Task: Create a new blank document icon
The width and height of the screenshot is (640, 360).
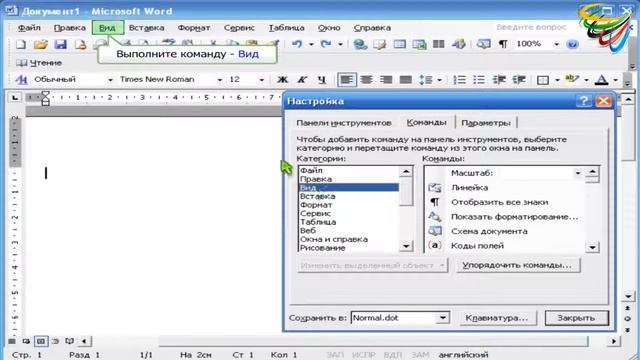Action: pos(20,44)
